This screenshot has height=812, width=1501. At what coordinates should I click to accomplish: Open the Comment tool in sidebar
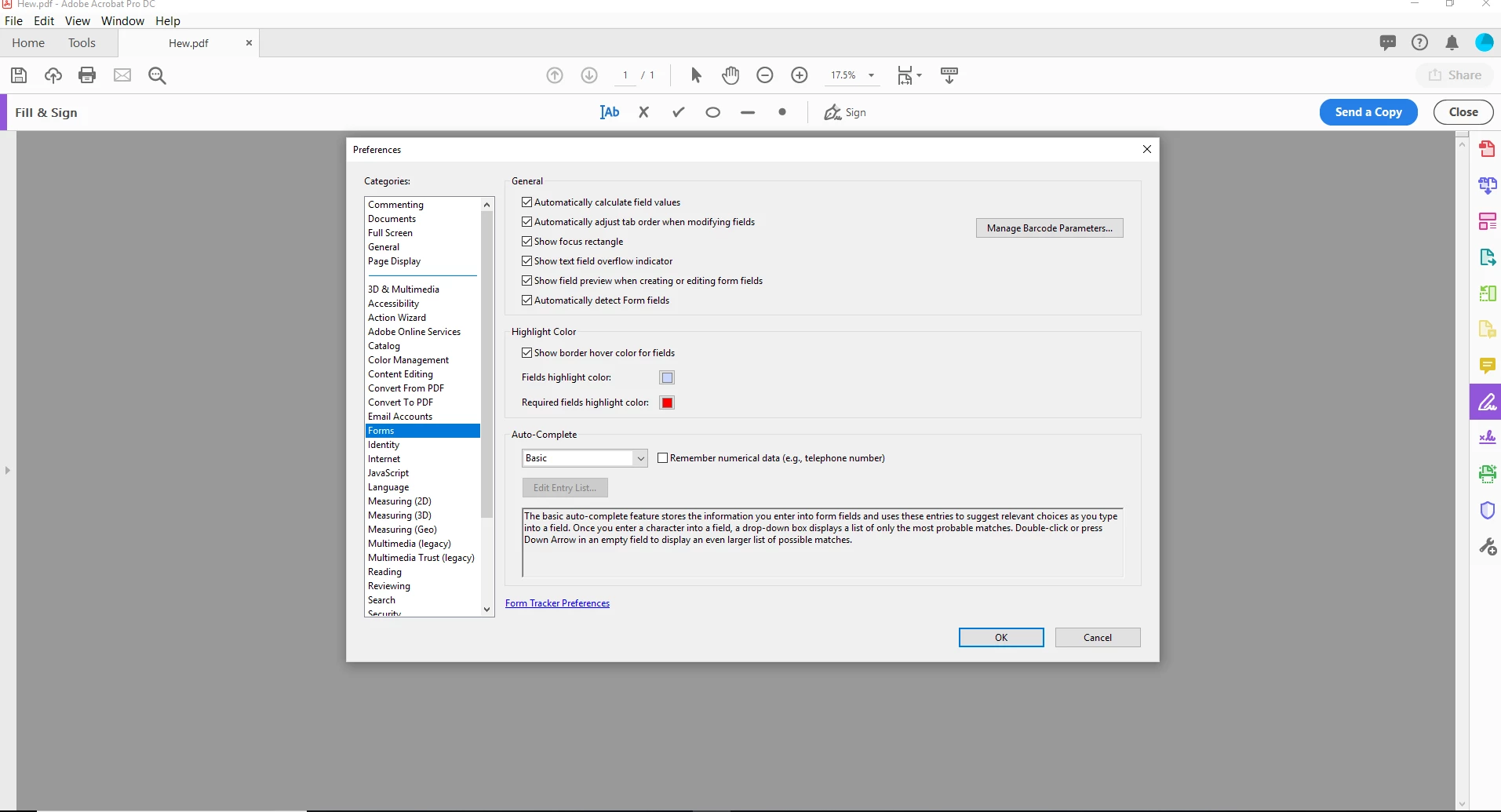[x=1487, y=366]
